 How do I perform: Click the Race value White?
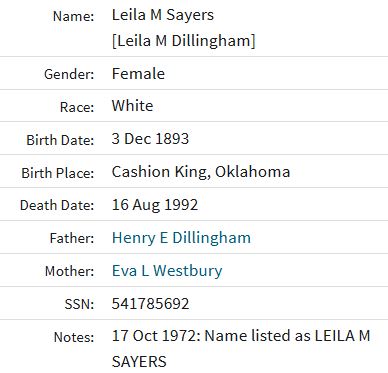(133, 106)
